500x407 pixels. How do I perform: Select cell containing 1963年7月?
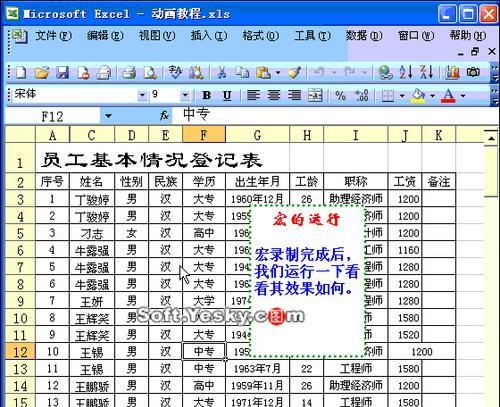point(257,369)
